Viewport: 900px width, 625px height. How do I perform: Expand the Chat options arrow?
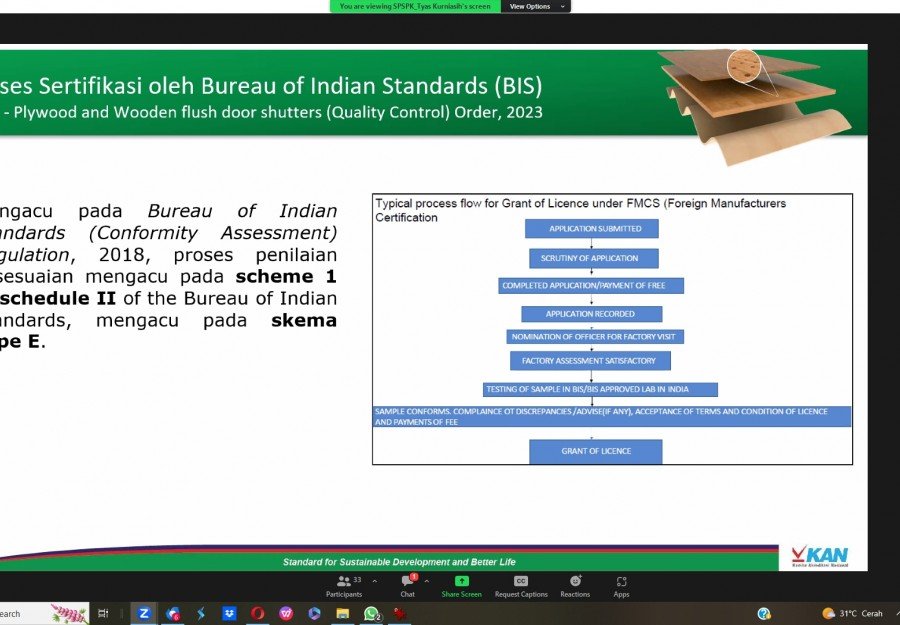tap(426, 581)
